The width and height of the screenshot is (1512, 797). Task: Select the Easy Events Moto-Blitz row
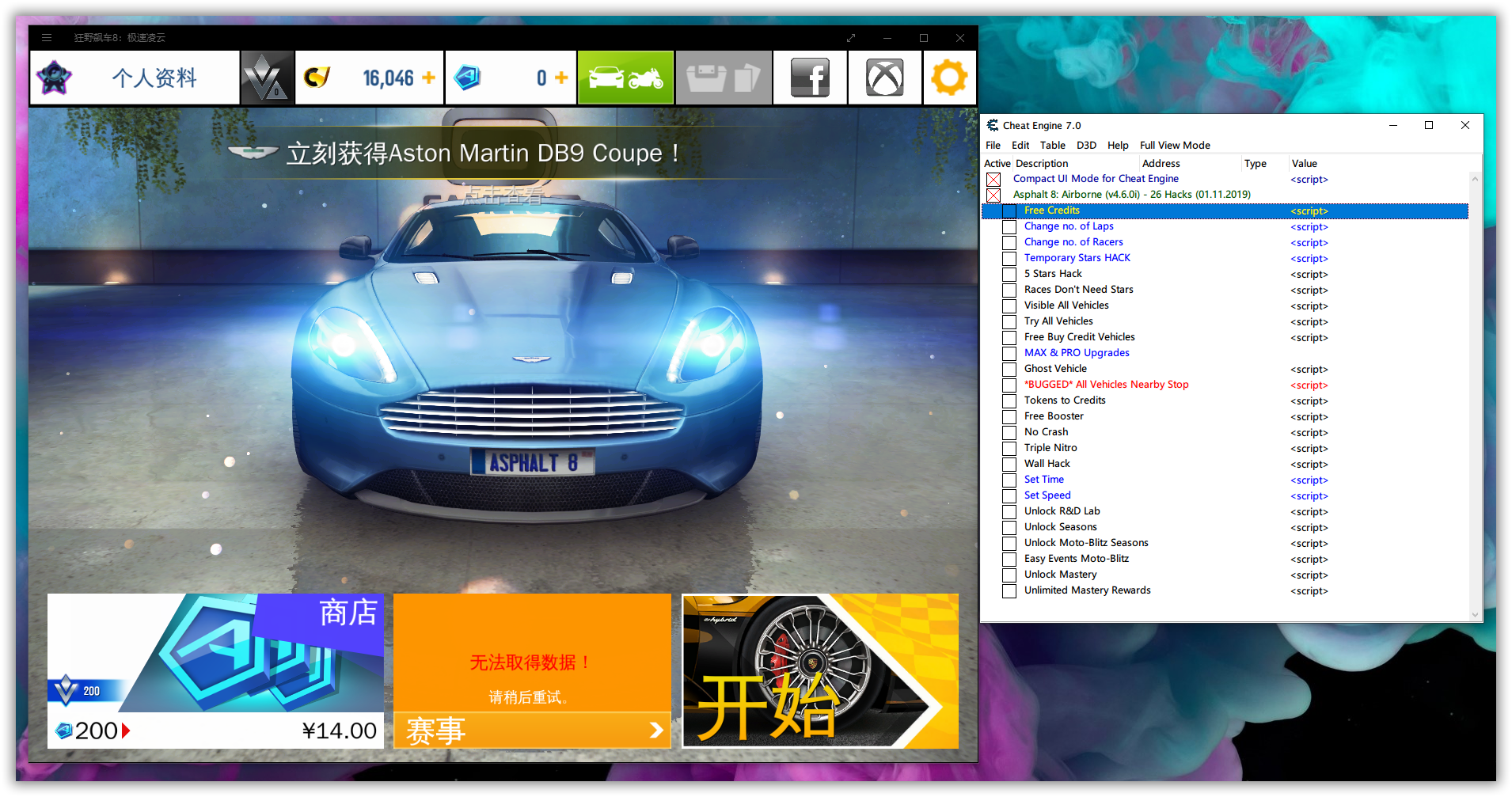point(1225,559)
